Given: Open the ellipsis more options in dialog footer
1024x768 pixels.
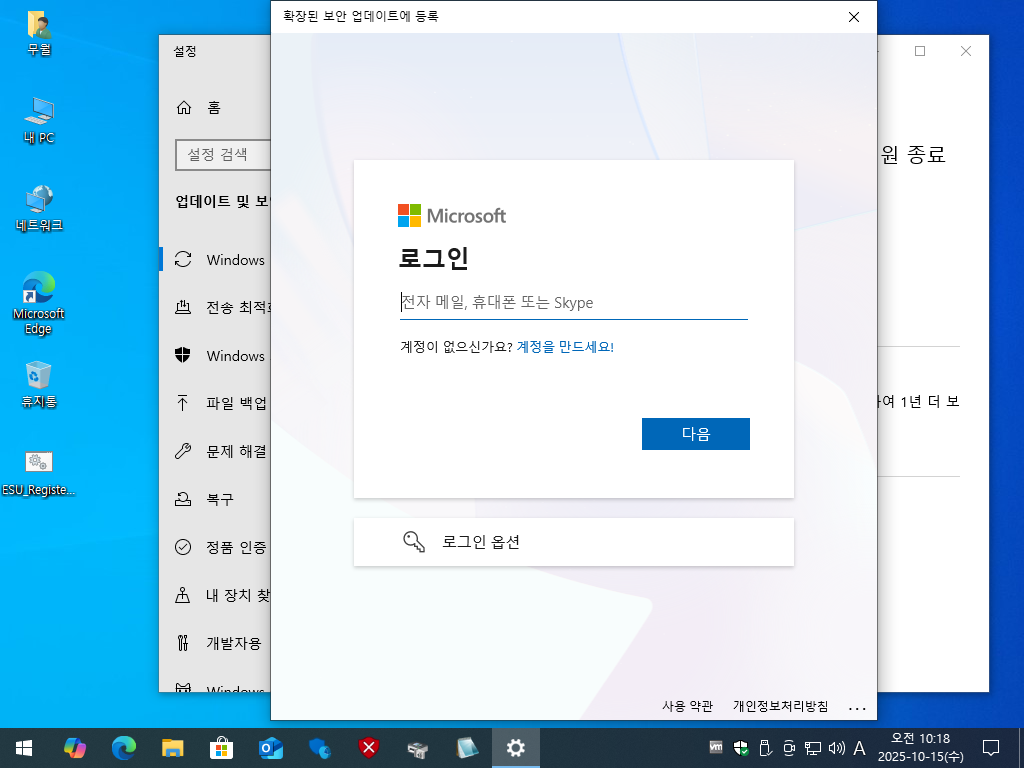Looking at the screenshot, I should 857,707.
